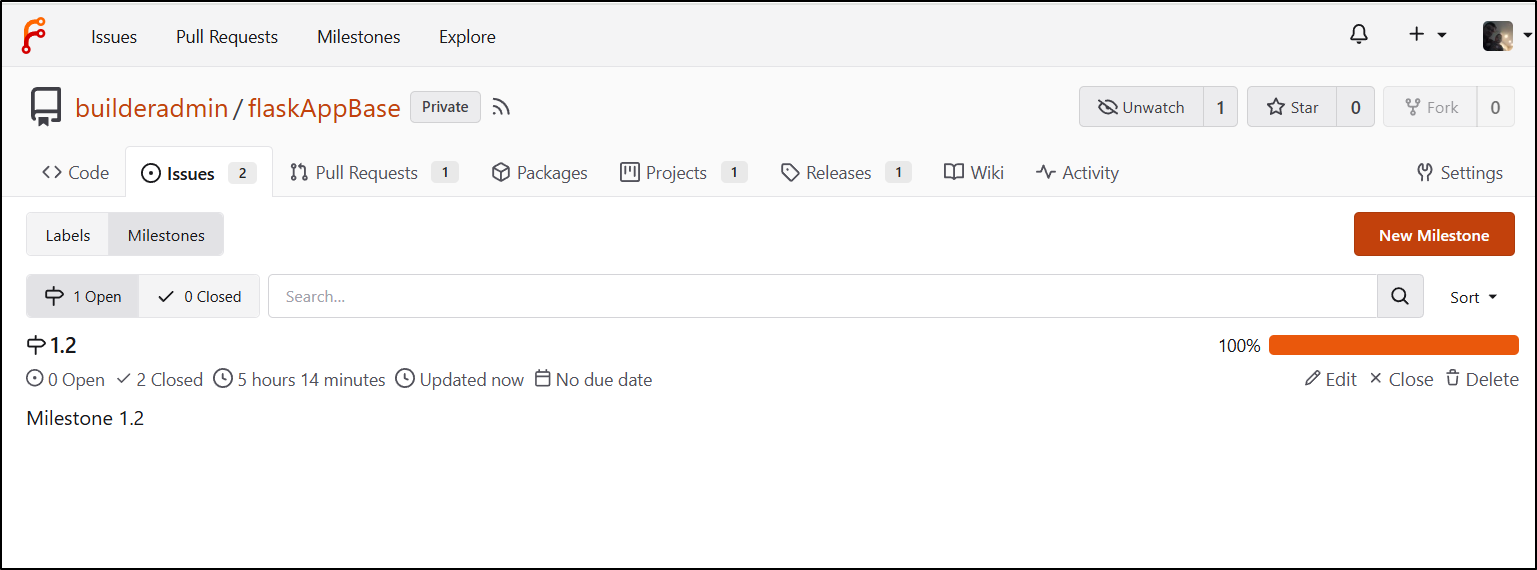This screenshot has height=570, width=1537.
Task: Open the 1.2 milestone title link
Action: 63,345
